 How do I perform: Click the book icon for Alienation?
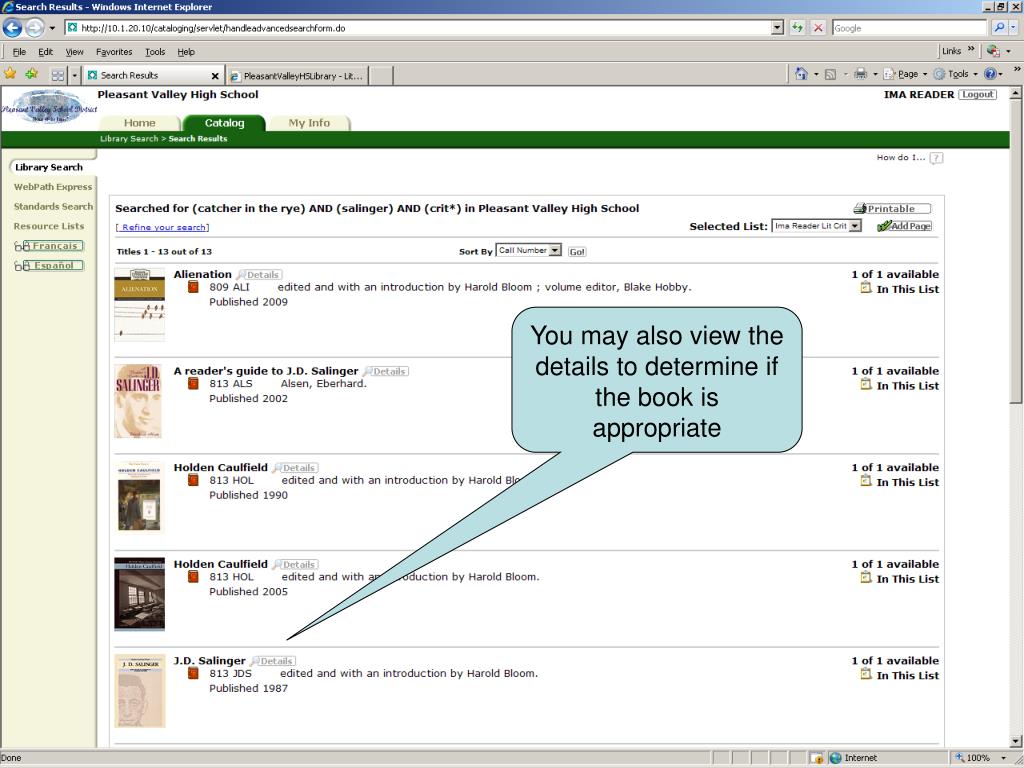click(x=193, y=287)
